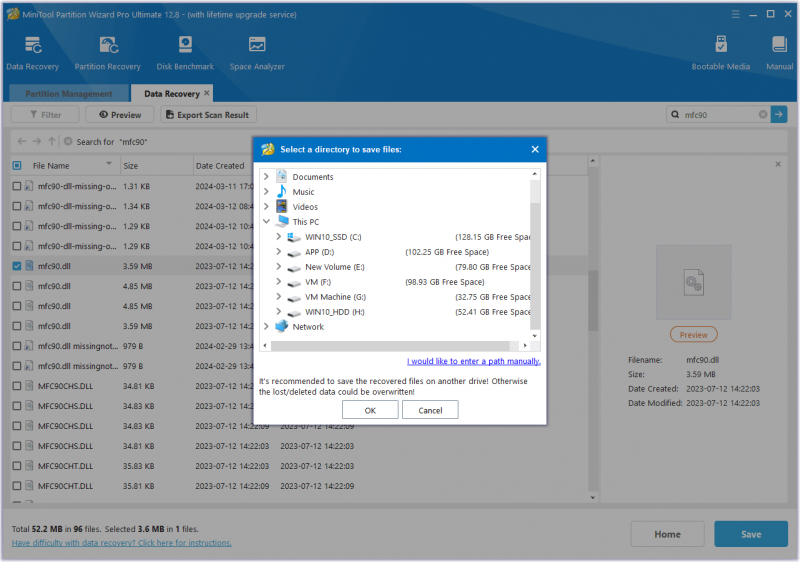Expand the WIN10_SSD (C:) drive node
This screenshot has height=562, width=800.
tap(279, 237)
